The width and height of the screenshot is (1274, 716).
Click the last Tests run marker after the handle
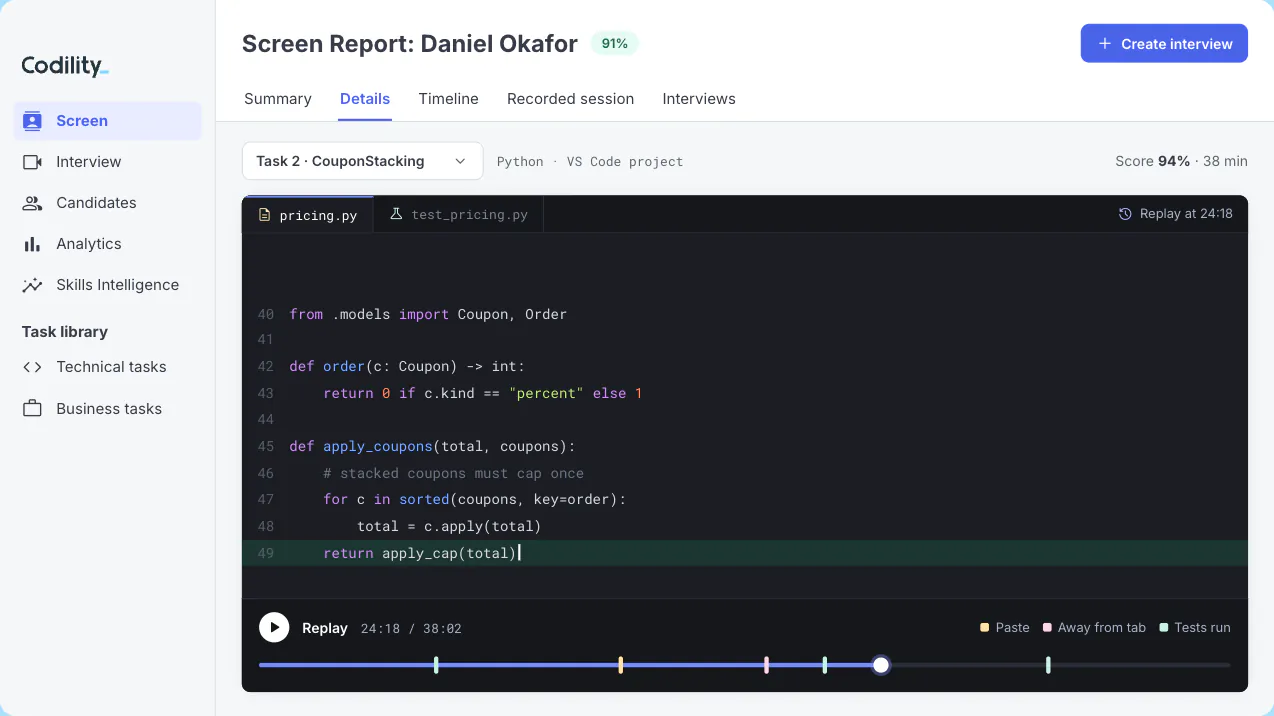(1048, 665)
